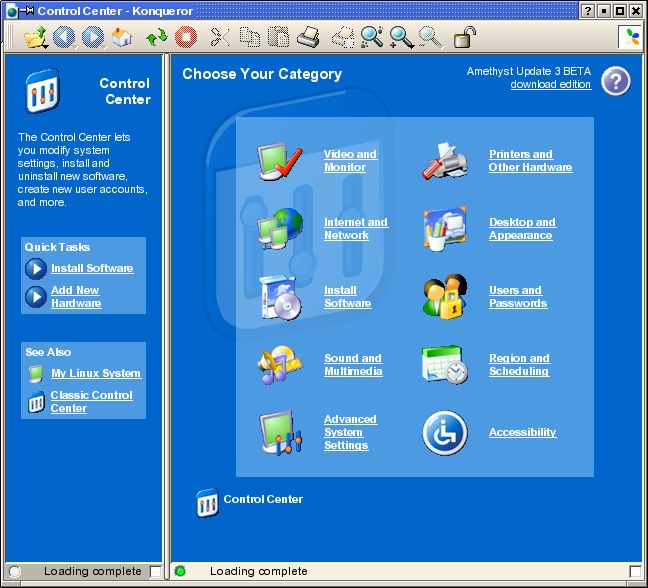
Task: Click the Copy toolbar icon
Action: click(250, 37)
